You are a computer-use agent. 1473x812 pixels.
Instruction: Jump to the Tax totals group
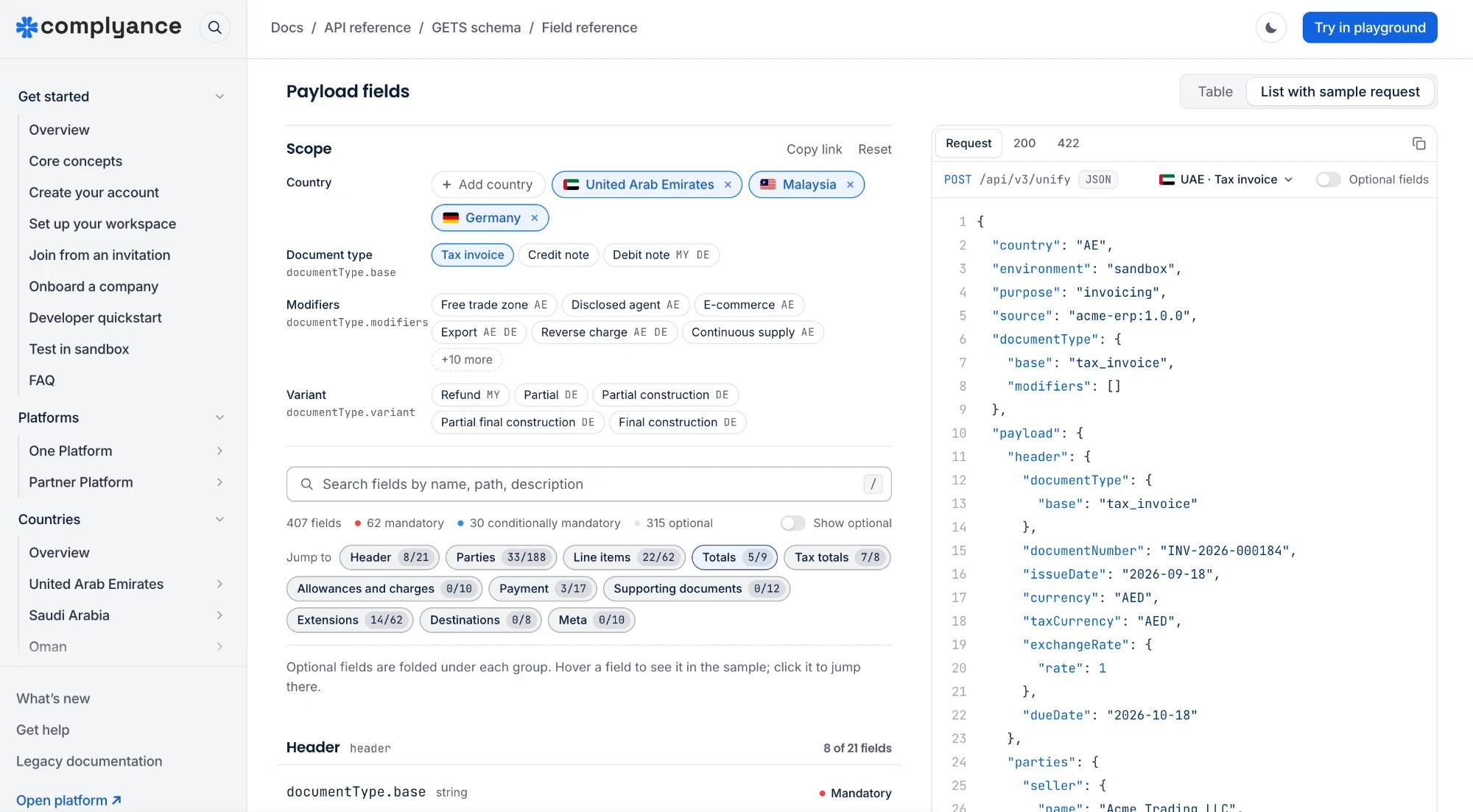click(837, 557)
